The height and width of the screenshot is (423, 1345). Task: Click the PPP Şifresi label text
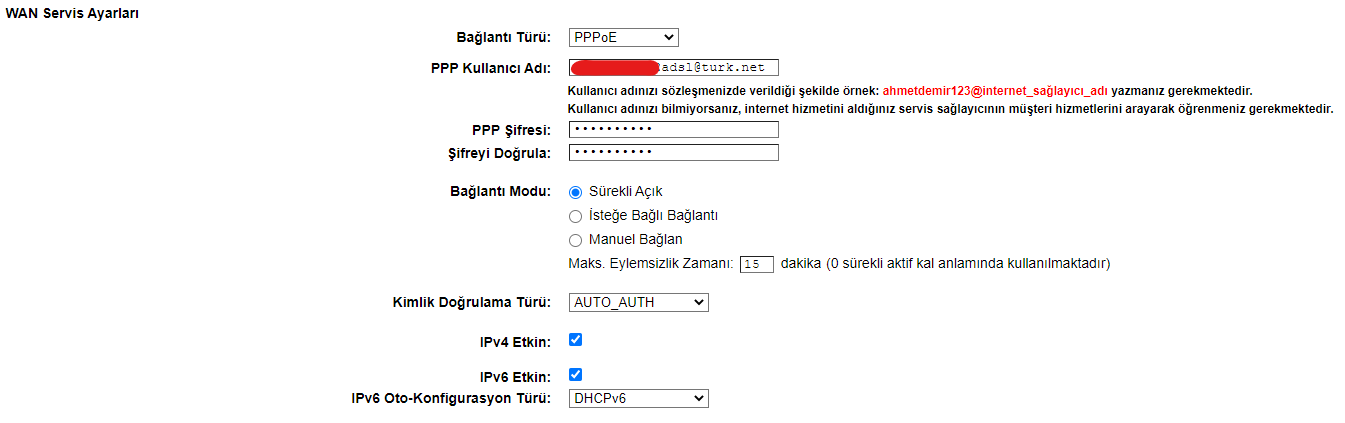click(x=511, y=130)
